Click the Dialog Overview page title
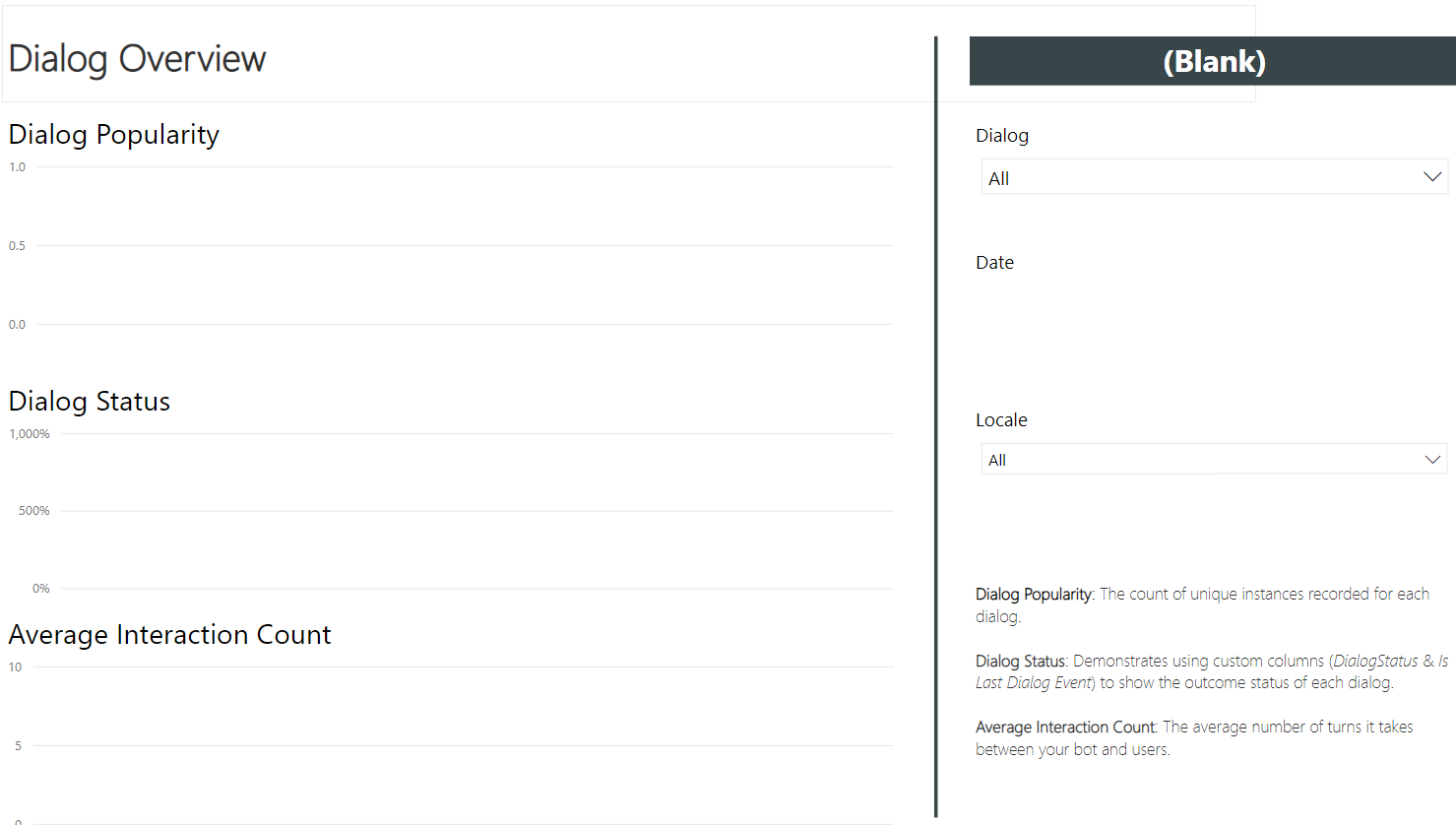This screenshot has height=825, width=1456. tap(137, 58)
